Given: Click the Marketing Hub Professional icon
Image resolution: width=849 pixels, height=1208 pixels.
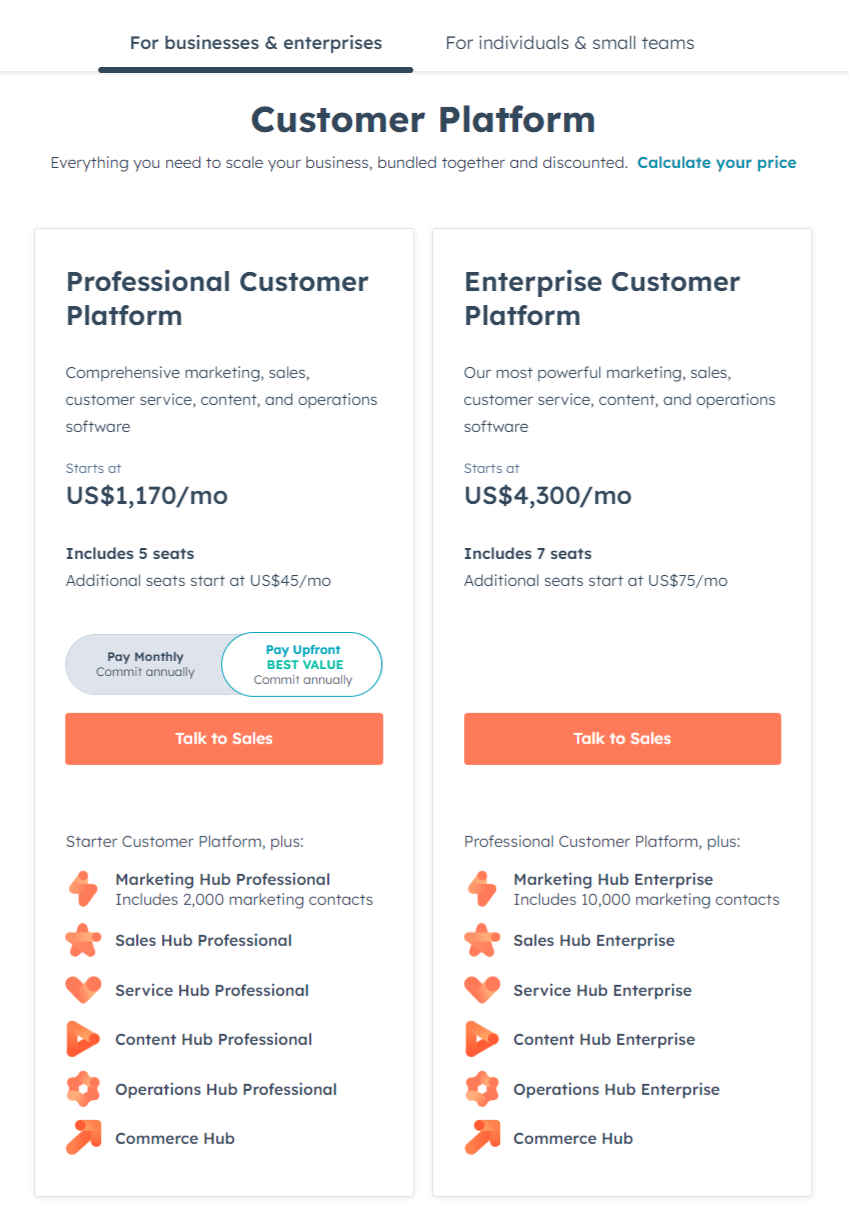Looking at the screenshot, I should 84,889.
